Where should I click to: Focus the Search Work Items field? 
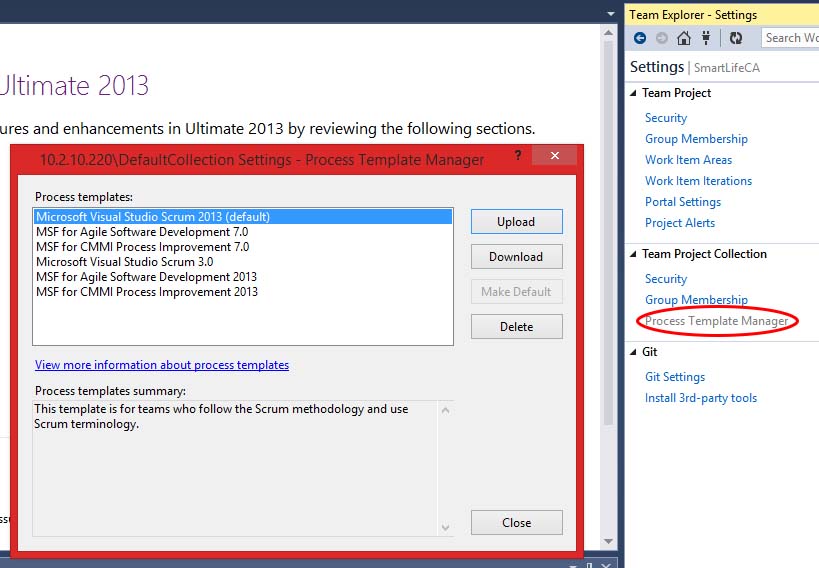(790, 38)
